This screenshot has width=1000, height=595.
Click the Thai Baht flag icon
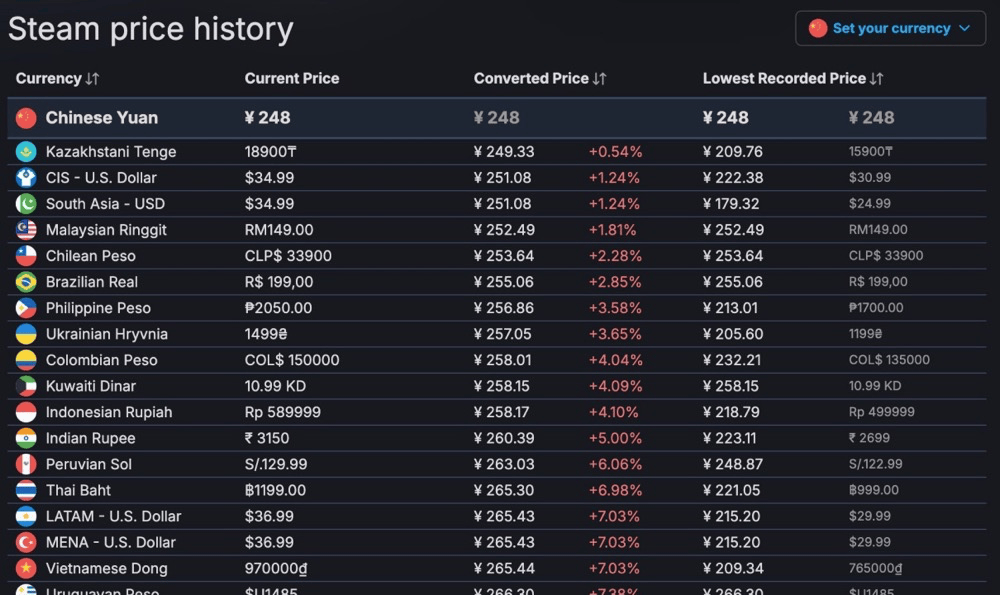(26, 490)
